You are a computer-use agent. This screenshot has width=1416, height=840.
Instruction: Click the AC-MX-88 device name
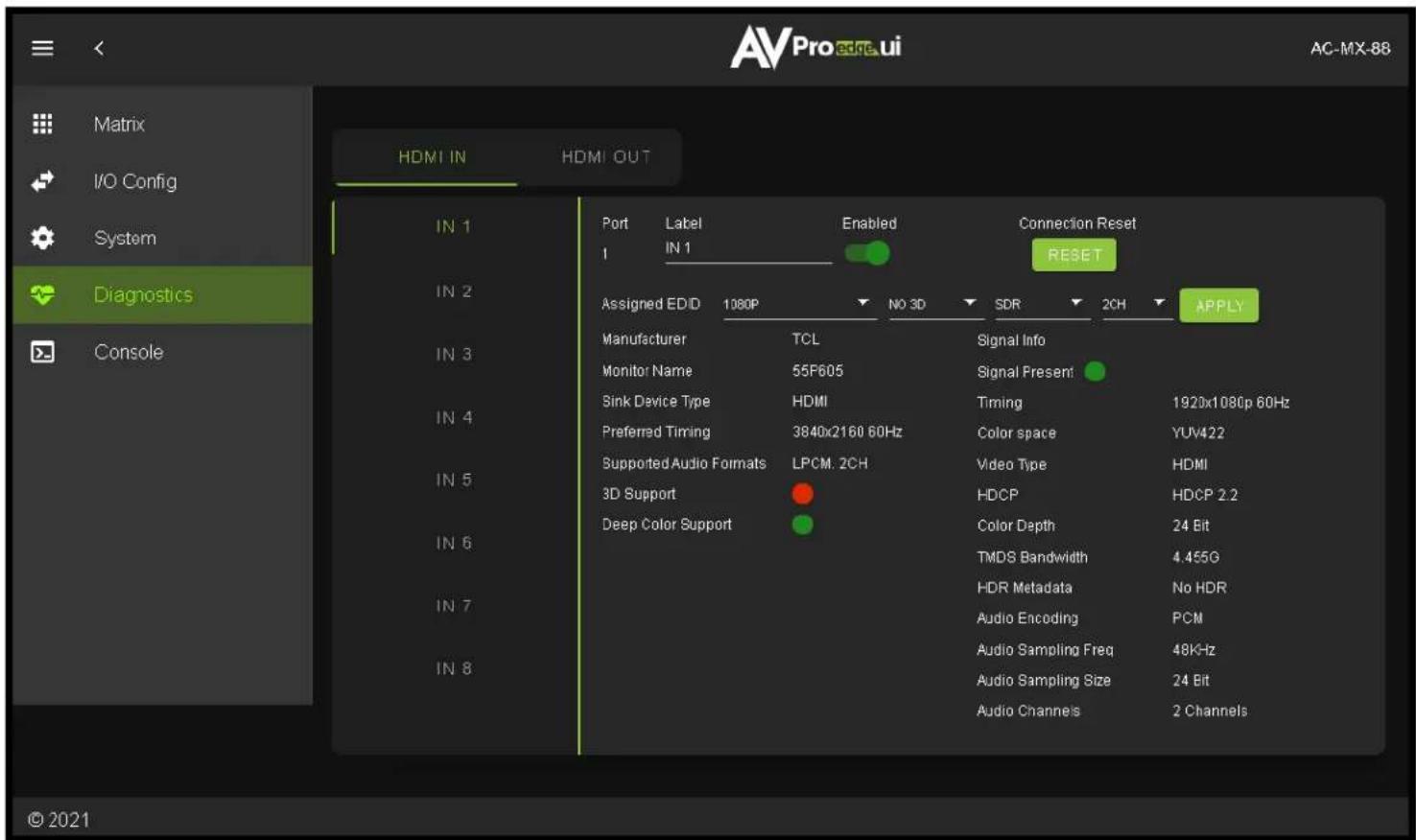pyautogui.click(x=1350, y=48)
